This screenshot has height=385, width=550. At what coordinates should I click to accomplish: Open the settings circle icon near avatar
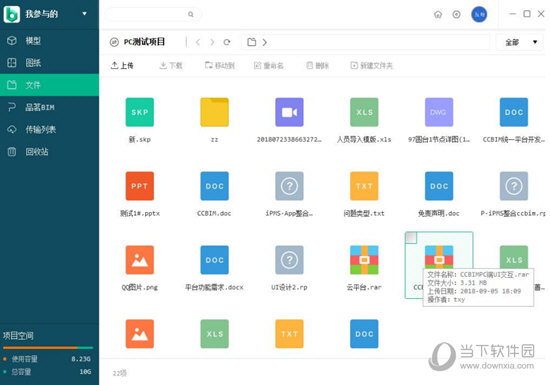456,14
